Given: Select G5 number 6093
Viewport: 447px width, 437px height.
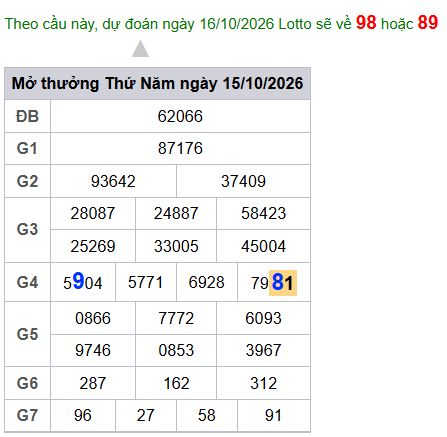Looking at the screenshot, I should (263, 318).
